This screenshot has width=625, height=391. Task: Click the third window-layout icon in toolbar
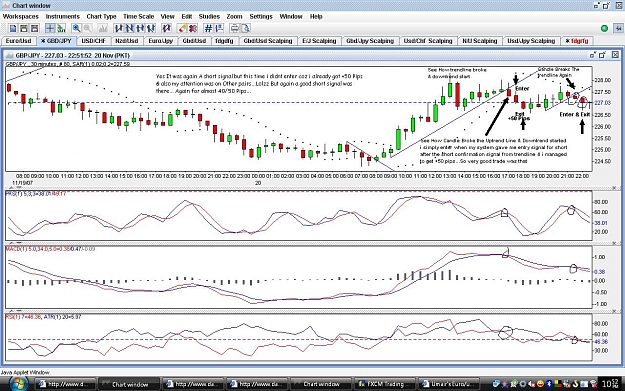[x=35, y=28]
